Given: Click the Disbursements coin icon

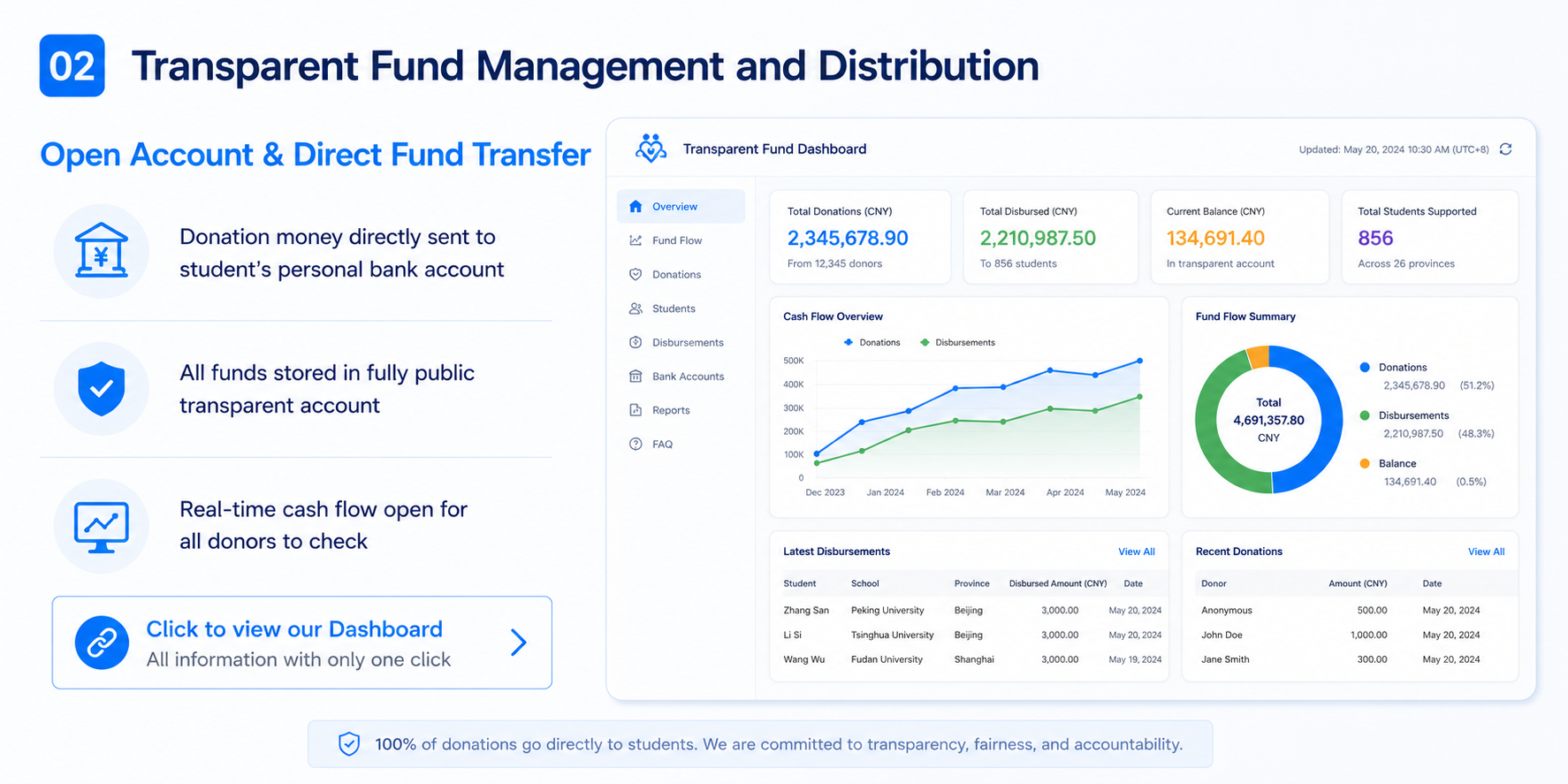Looking at the screenshot, I should pyautogui.click(x=636, y=342).
